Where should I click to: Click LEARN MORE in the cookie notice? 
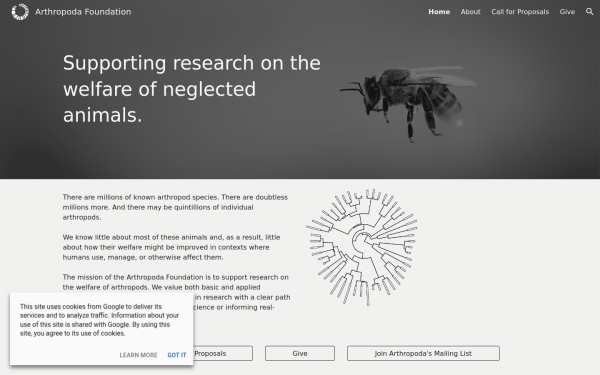point(138,355)
